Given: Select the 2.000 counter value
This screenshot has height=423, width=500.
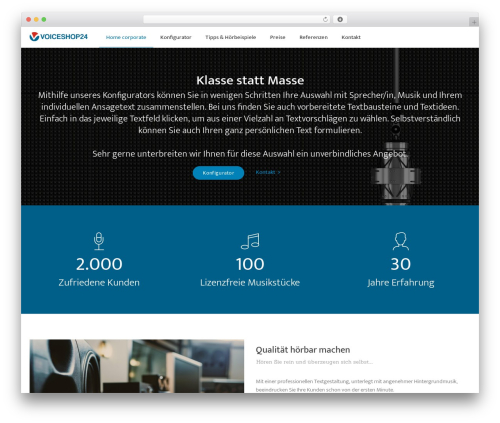Looking at the screenshot, I should coord(99,264).
